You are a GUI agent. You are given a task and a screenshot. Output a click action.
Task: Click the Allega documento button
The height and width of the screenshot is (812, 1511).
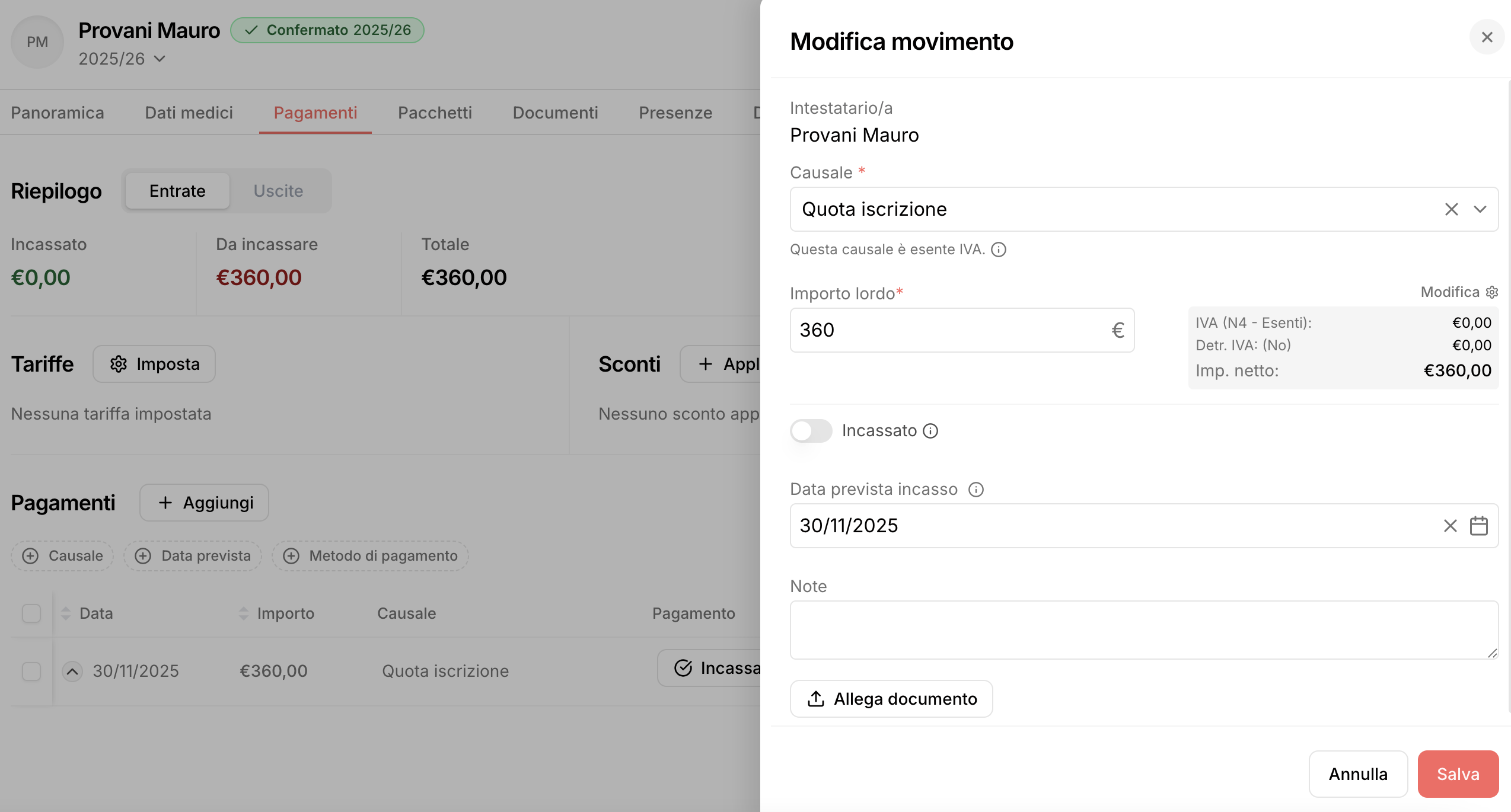click(891, 699)
